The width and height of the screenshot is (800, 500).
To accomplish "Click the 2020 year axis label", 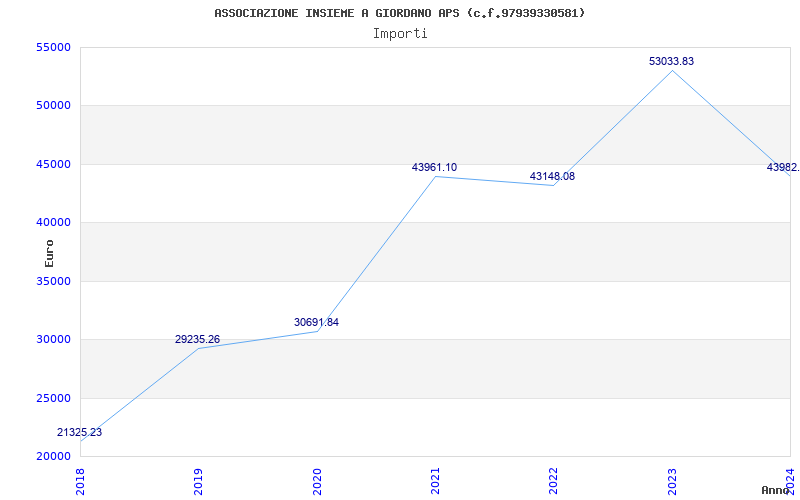I will [x=317, y=478].
